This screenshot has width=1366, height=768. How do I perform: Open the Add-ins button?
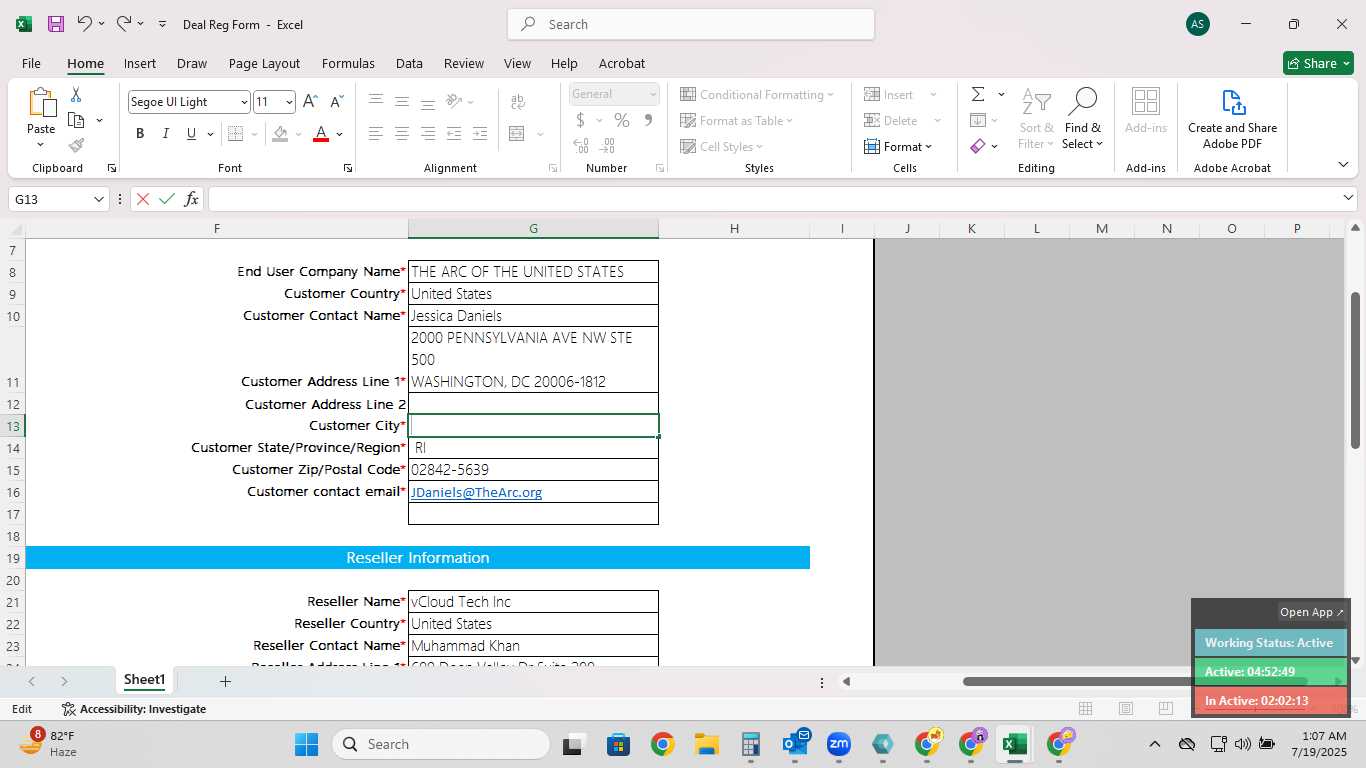click(x=1146, y=112)
